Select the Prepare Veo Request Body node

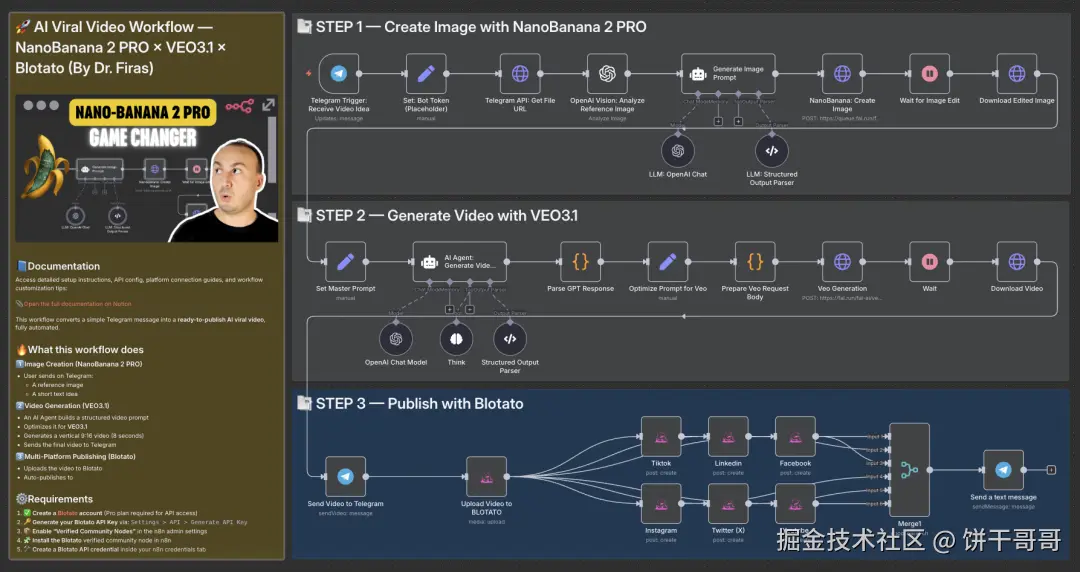pyautogui.click(x=755, y=262)
